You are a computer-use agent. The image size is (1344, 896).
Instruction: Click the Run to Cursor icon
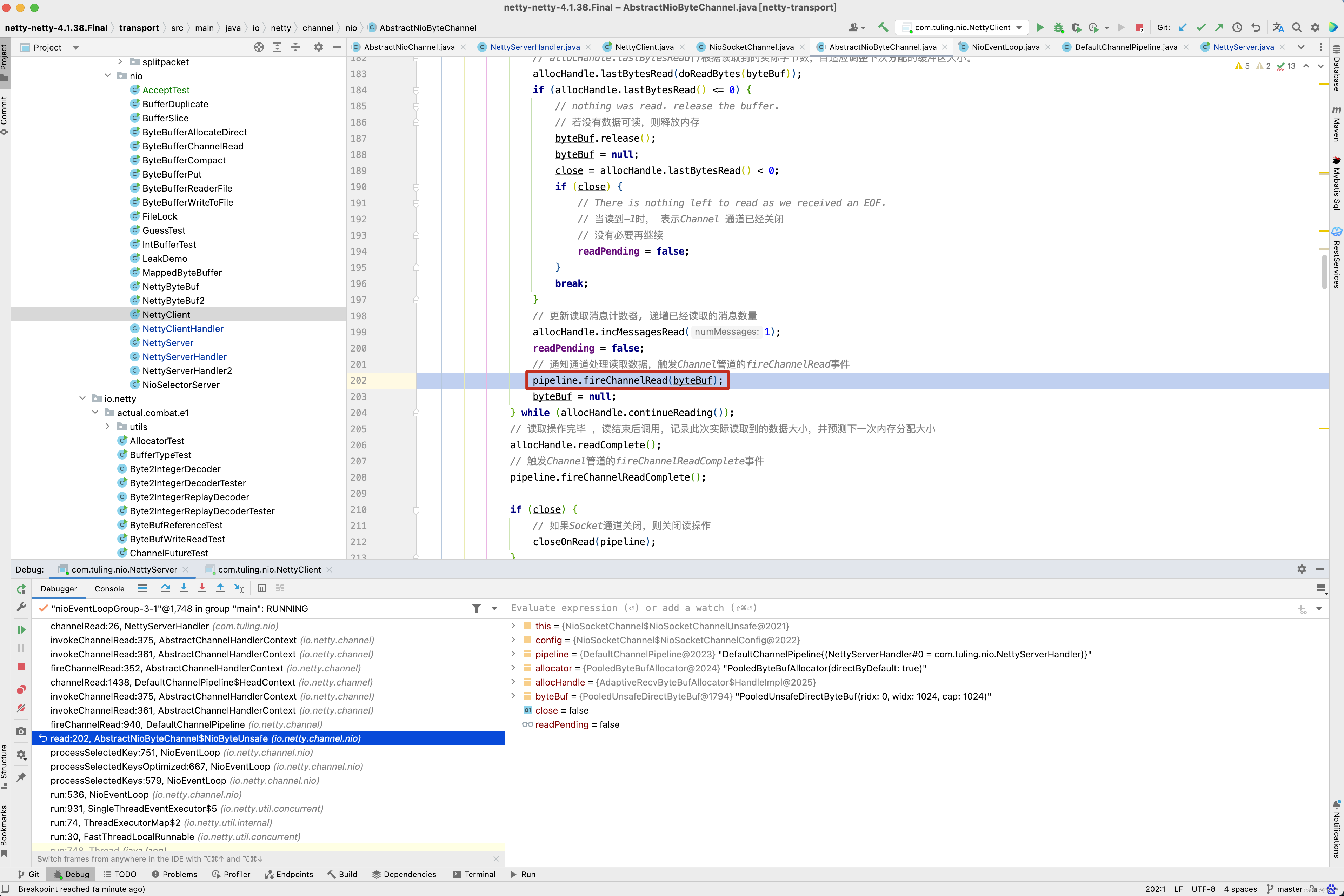point(239,588)
